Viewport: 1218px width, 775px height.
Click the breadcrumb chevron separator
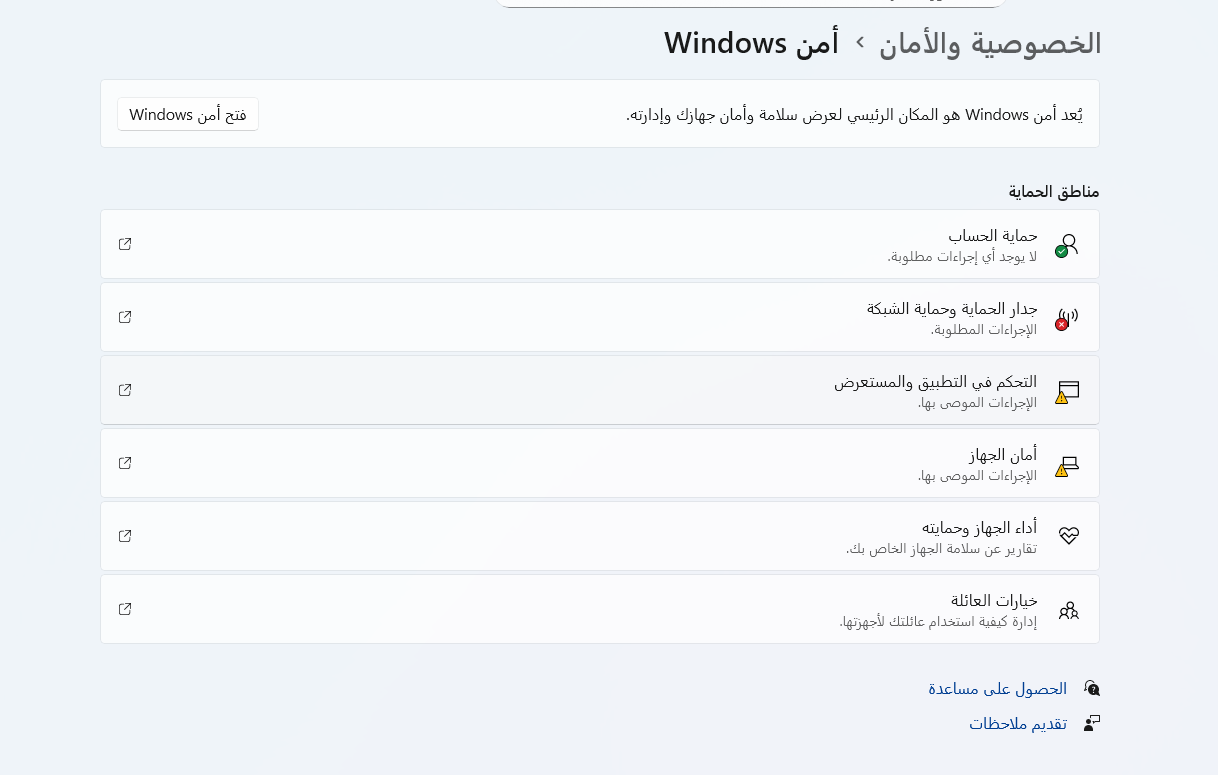pyautogui.click(x=859, y=42)
